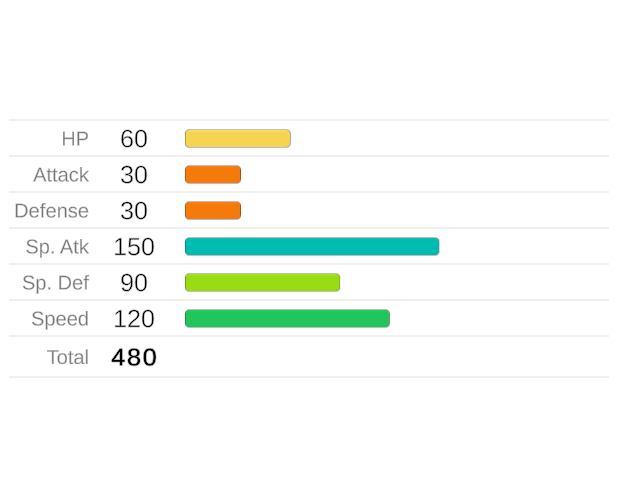Click the Defense row's value 30
The image size is (627, 497).
(134, 211)
